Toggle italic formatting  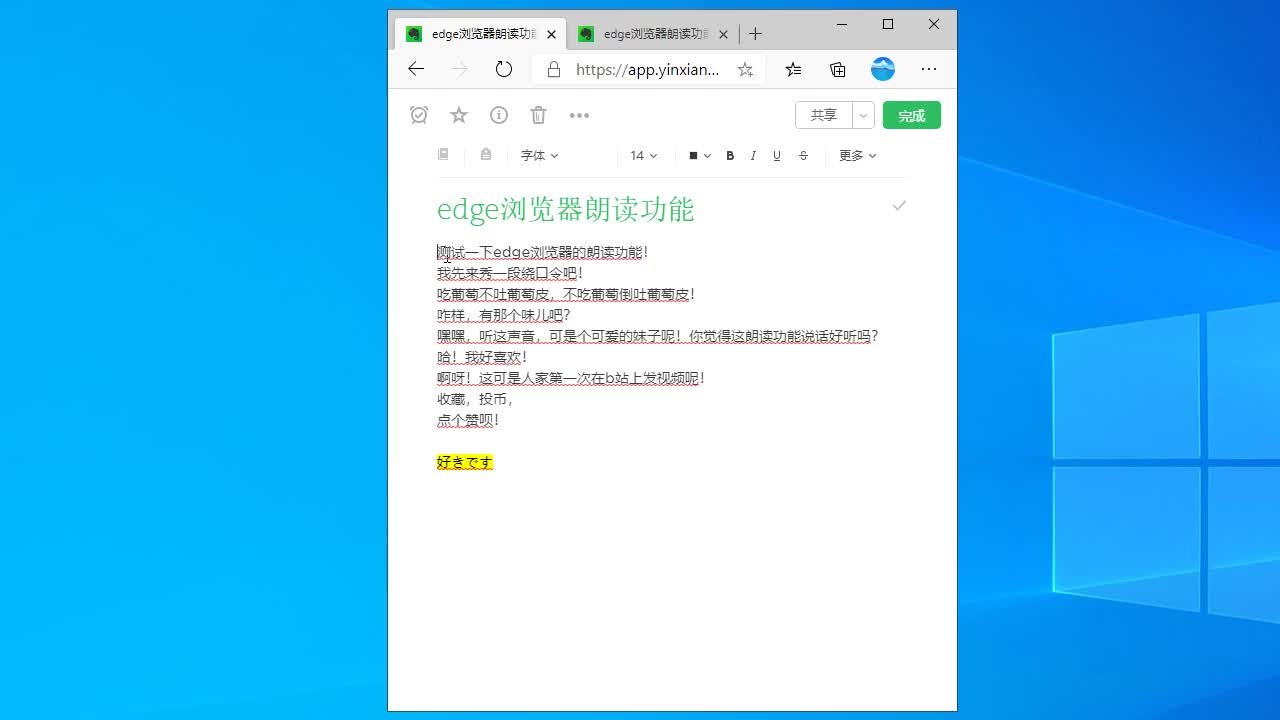753,155
